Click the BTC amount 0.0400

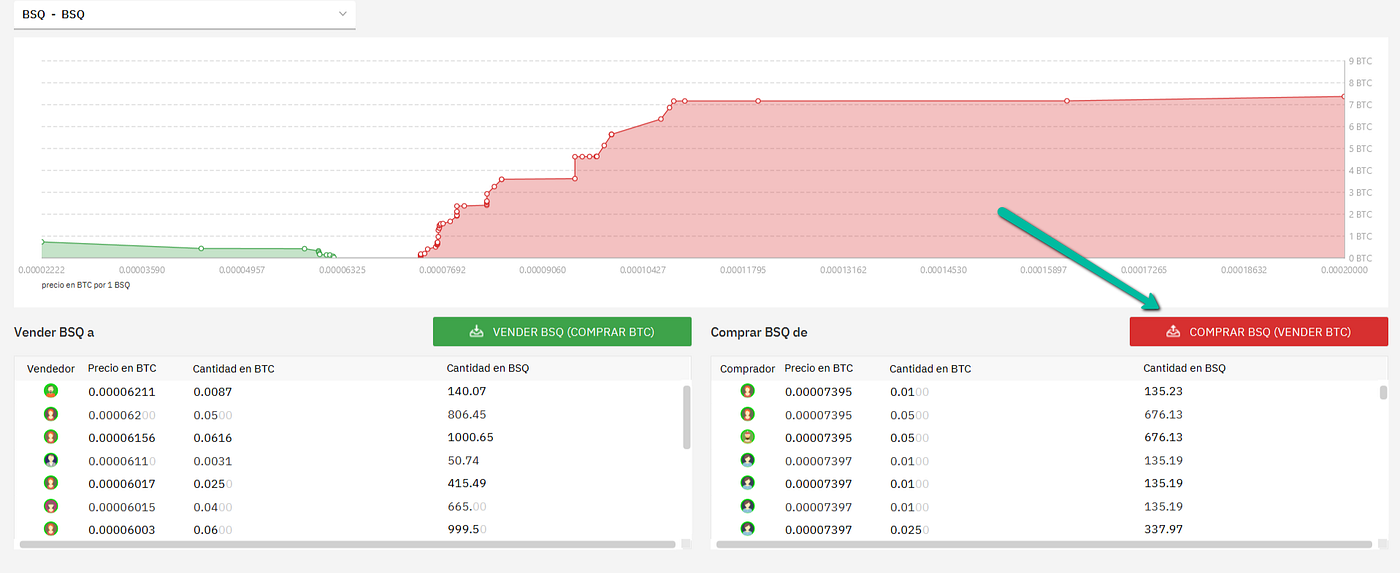tap(213, 507)
